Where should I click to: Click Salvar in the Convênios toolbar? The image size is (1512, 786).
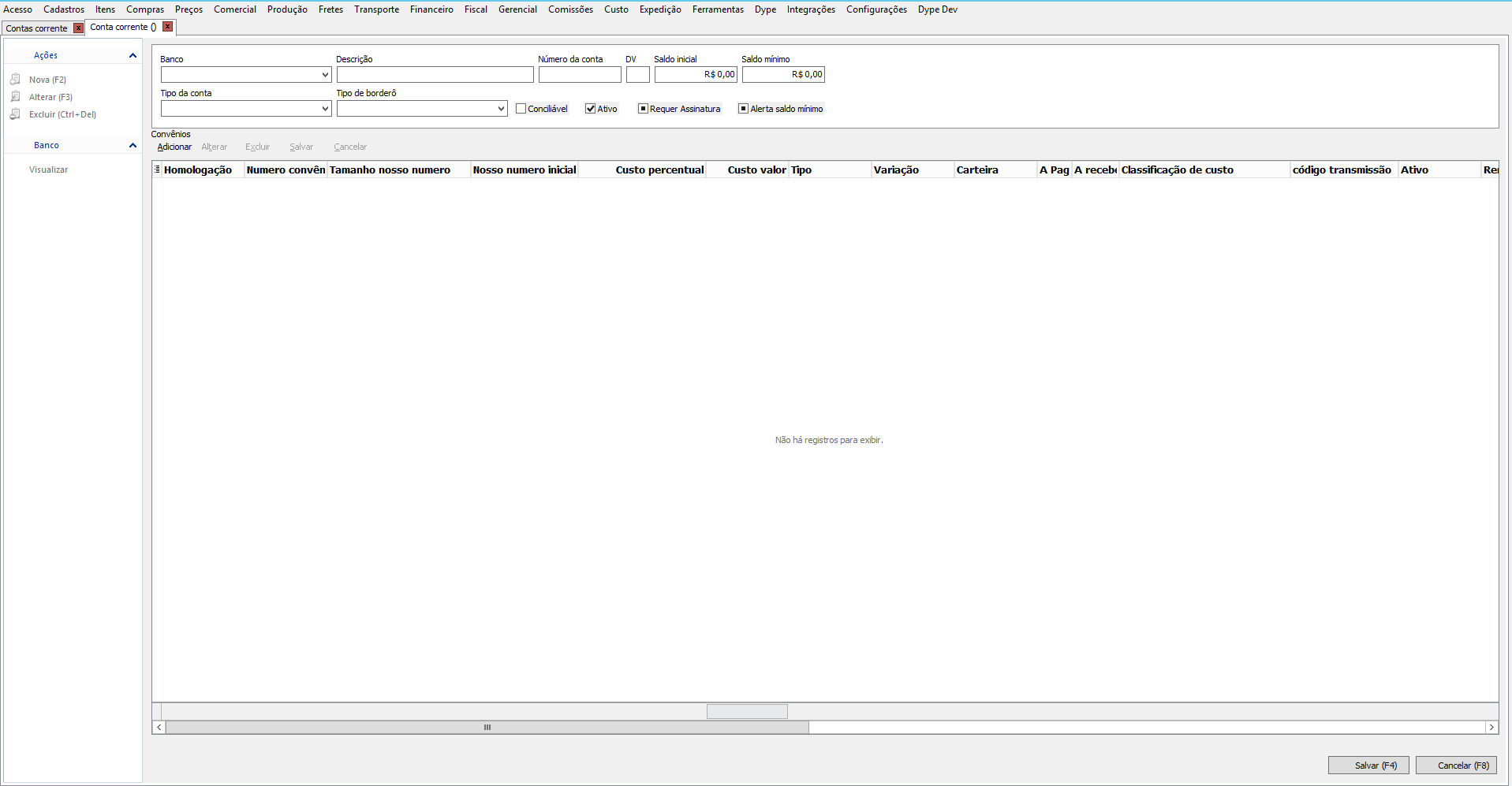coord(301,147)
